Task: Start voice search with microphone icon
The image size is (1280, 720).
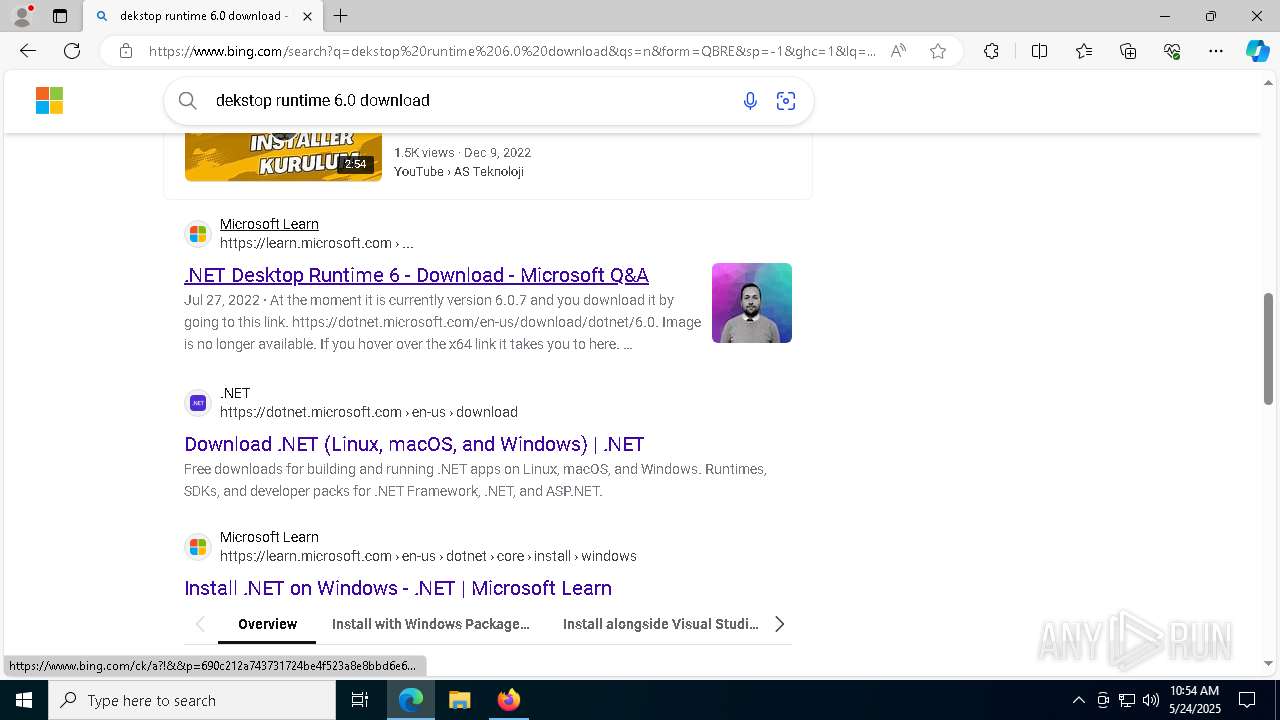Action: pos(750,100)
